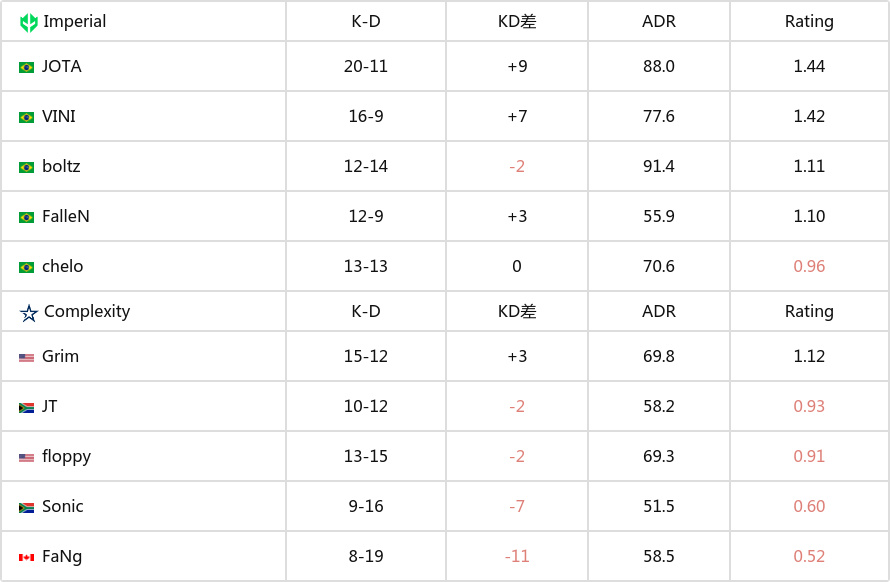Screen dimensions: 890x582
Task: Click the Brazil flag next to JOTA
Action: click(x=26, y=68)
